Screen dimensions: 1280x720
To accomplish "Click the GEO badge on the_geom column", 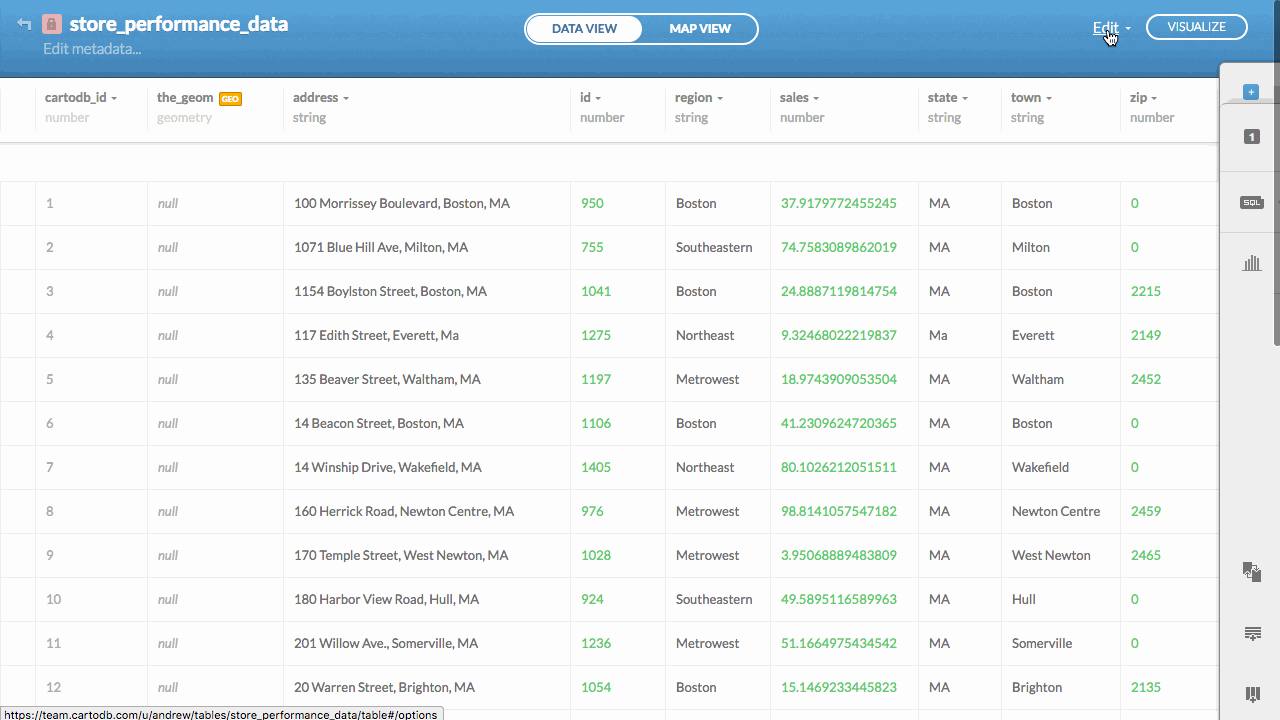I will pyautogui.click(x=230, y=98).
